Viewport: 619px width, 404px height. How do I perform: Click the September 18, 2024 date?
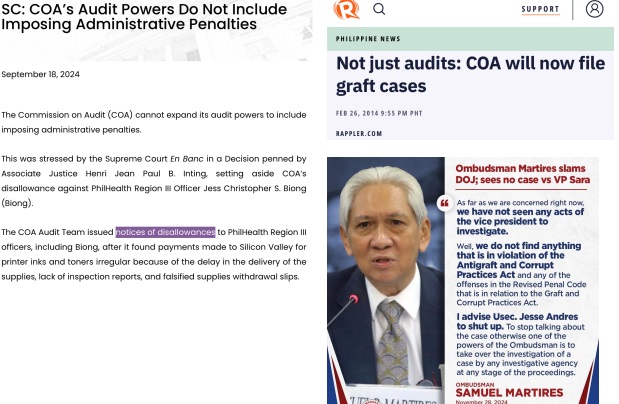pos(40,74)
